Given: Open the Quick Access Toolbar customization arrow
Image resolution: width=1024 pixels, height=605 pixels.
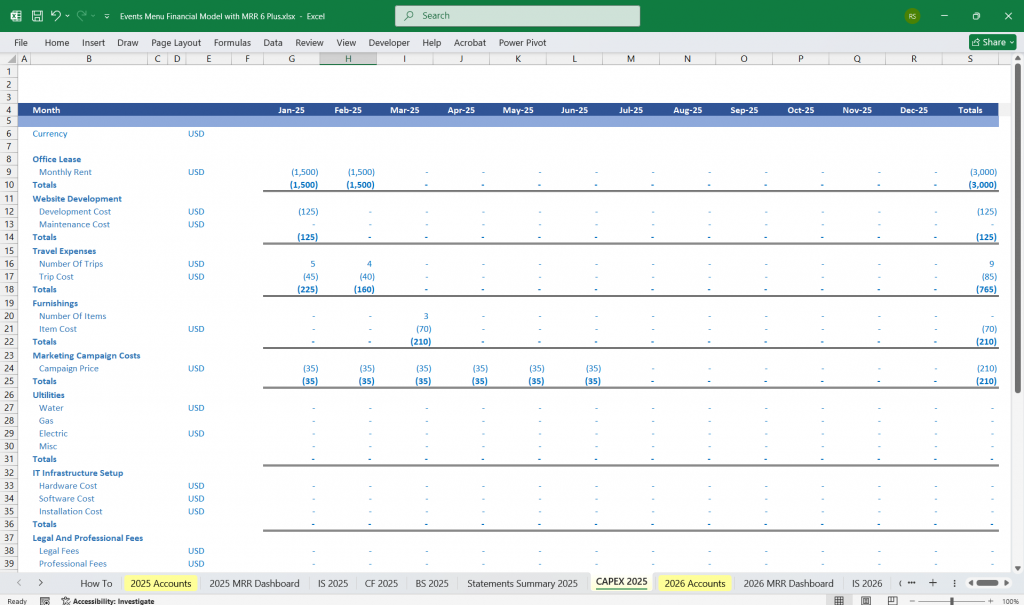Looking at the screenshot, I should click(x=107, y=16).
